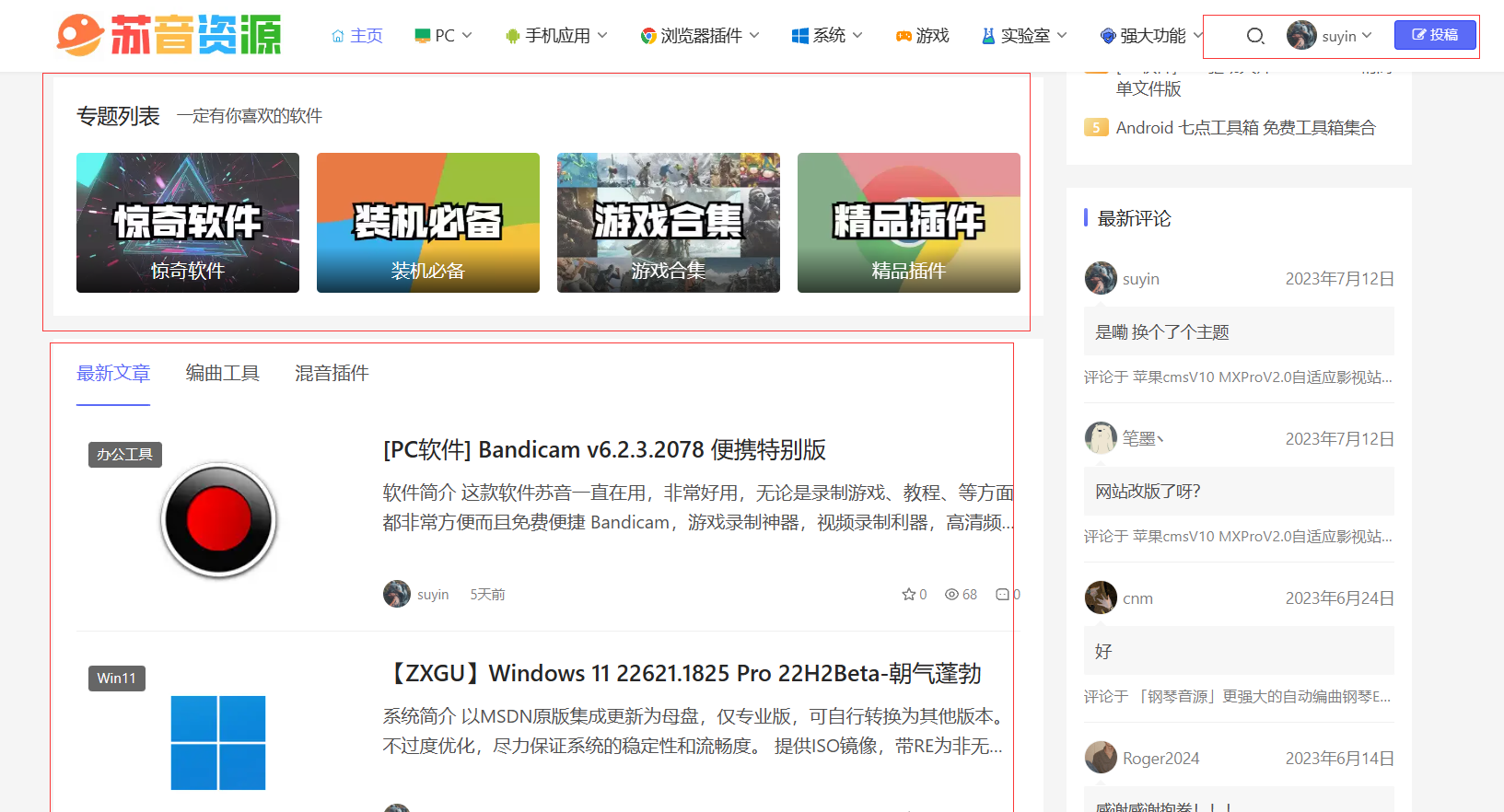Click Roger2024 commenter avatar
Image resolution: width=1504 pixels, height=812 pixels.
[1101, 758]
